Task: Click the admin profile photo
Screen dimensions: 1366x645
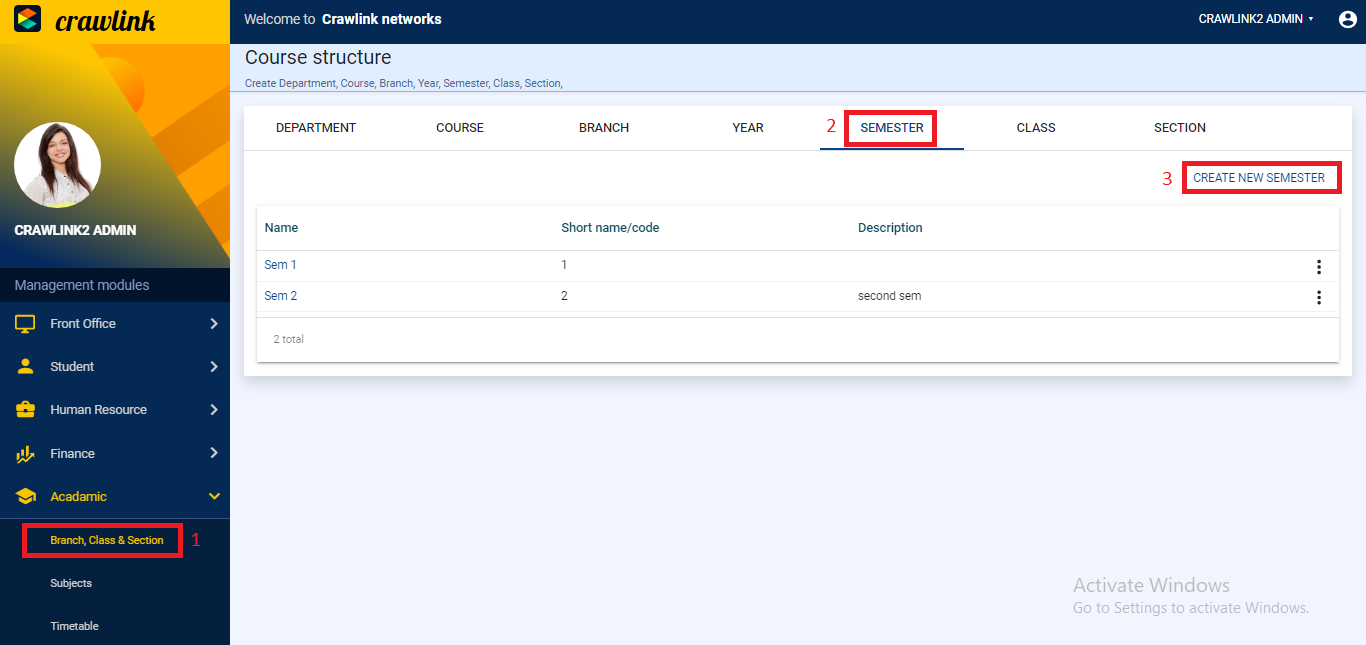Action: click(58, 165)
